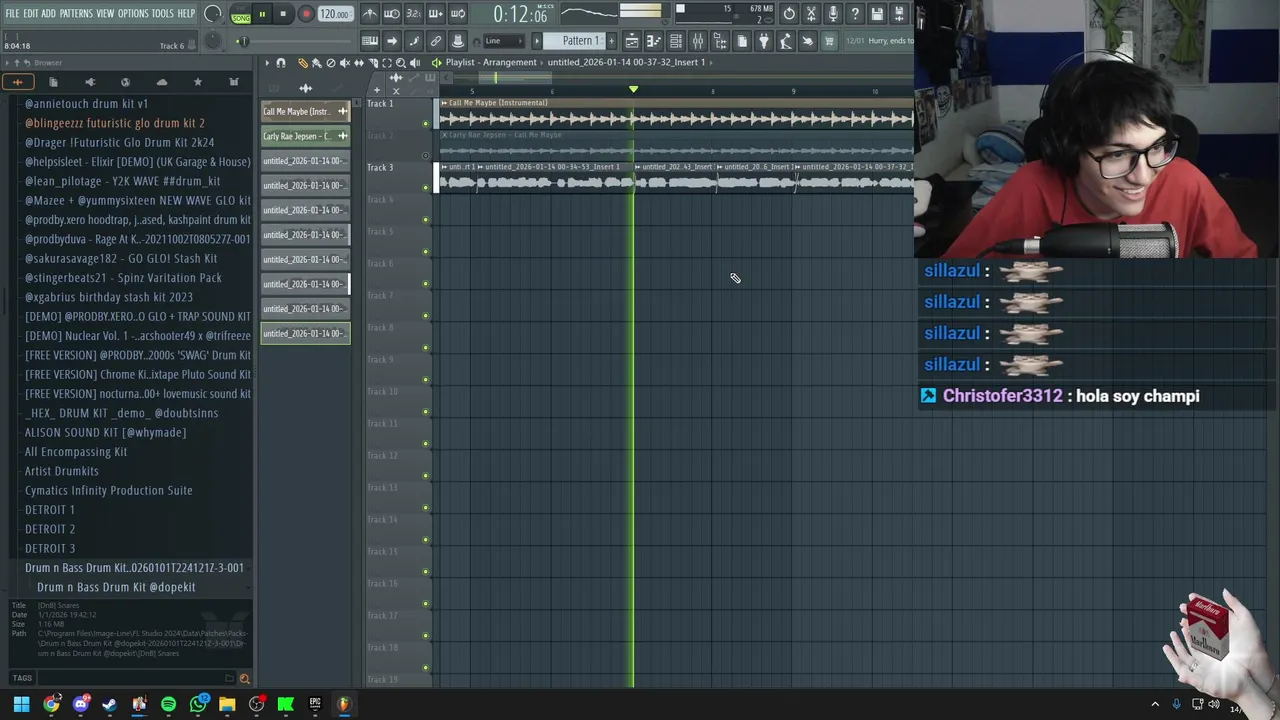
Task: Toggle PAT/SONG mode switch
Action: click(x=241, y=14)
